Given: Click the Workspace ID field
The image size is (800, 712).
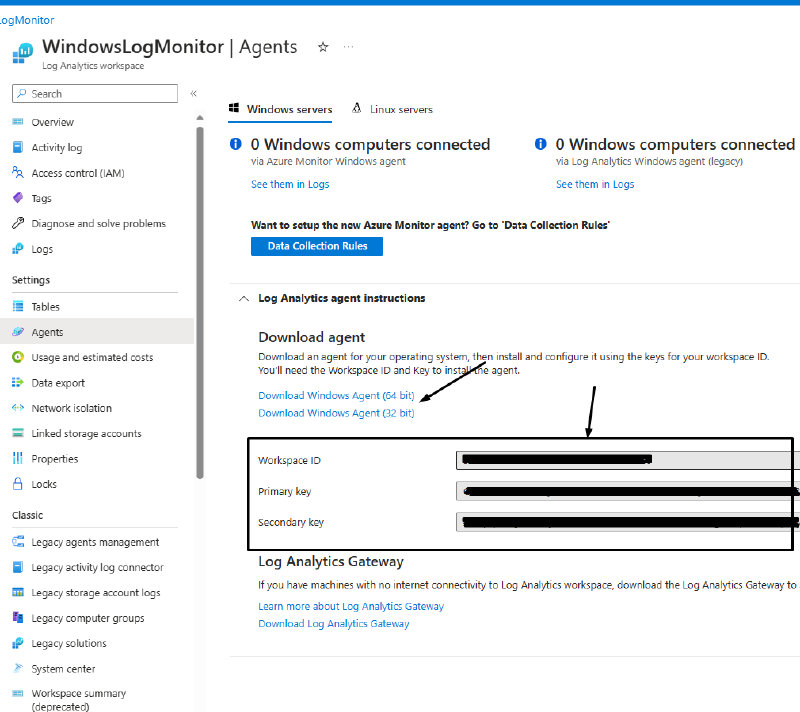Looking at the screenshot, I should pyautogui.click(x=627, y=460).
